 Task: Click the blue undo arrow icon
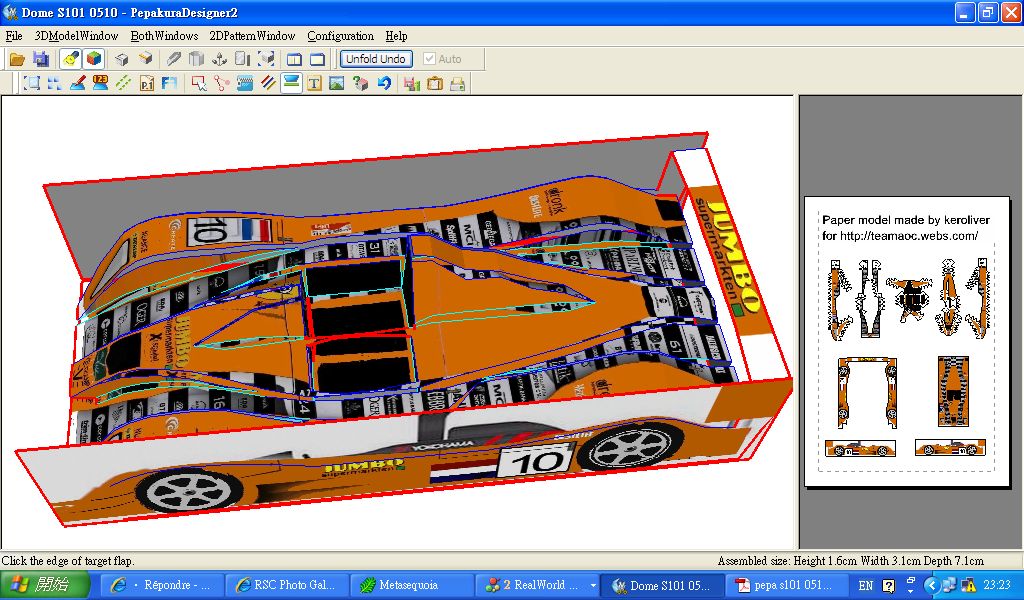pyautogui.click(x=384, y=84)
